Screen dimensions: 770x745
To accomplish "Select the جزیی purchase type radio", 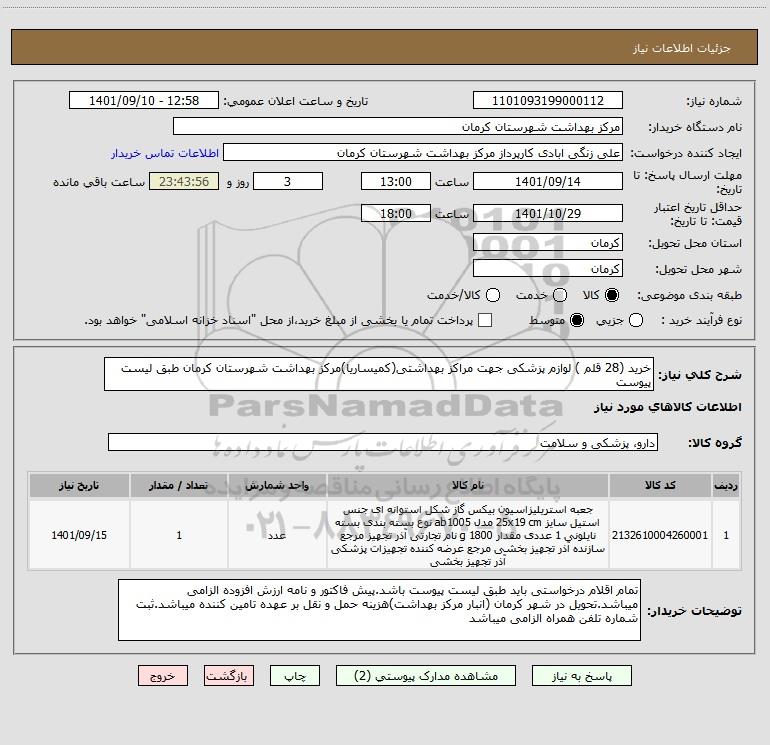I will tap(635, 320).
